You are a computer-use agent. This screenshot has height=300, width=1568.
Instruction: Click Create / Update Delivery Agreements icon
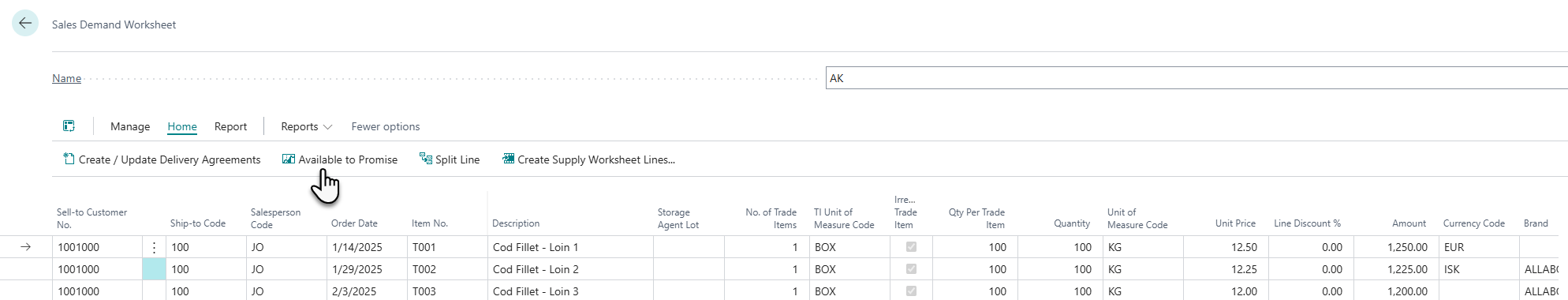(69, 159)
